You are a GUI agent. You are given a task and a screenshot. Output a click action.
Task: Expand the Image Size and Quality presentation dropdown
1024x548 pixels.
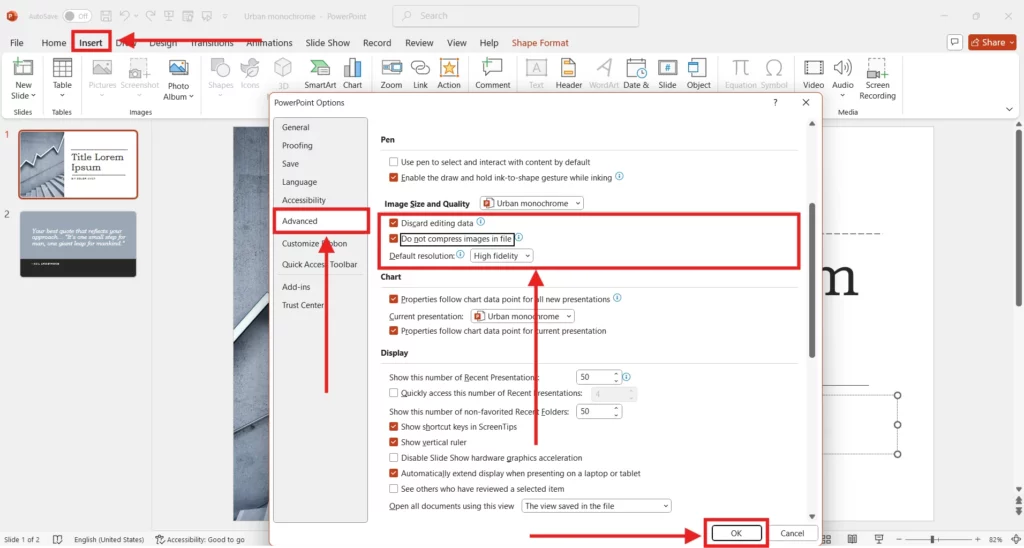coord(532,203)
